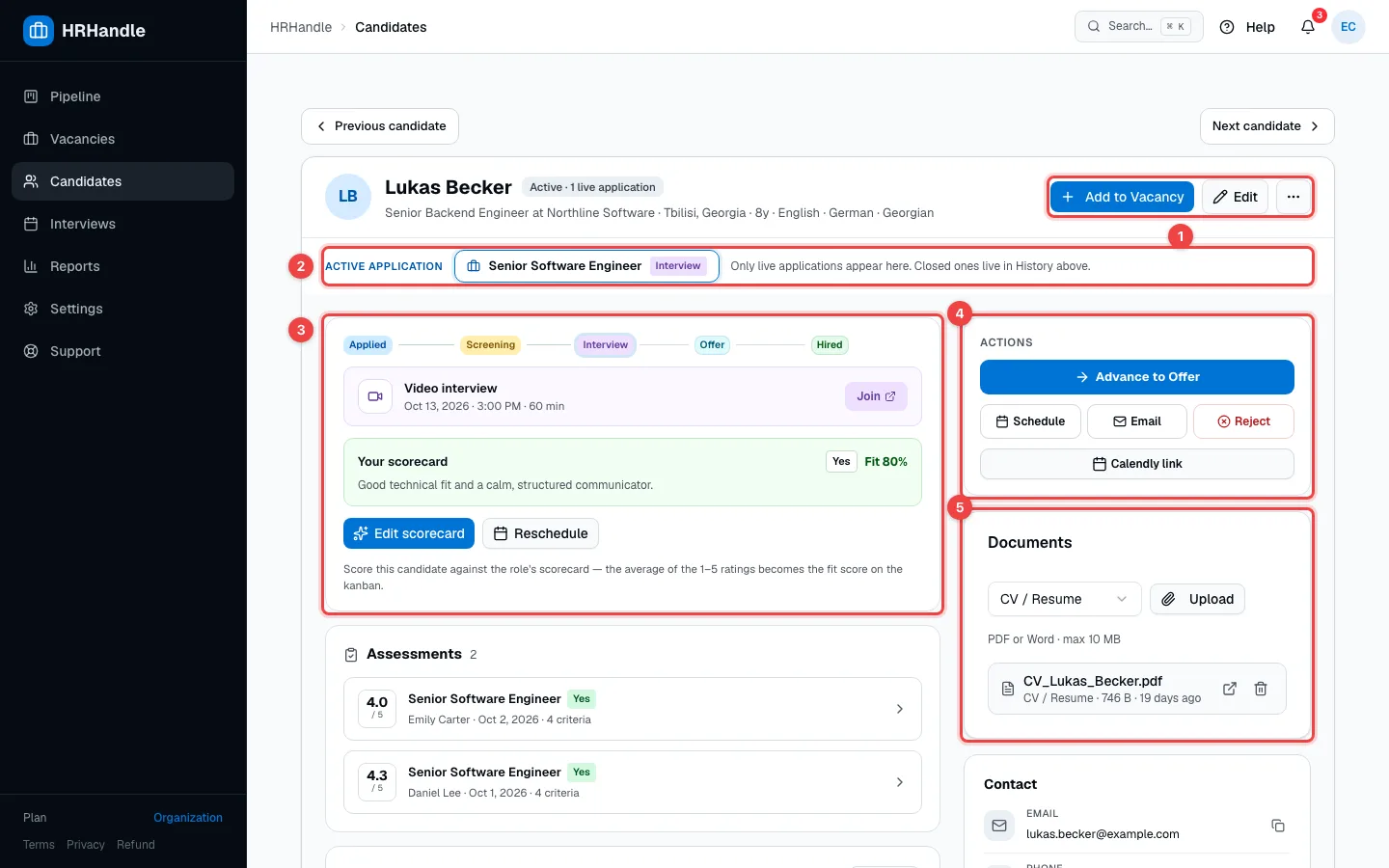Open the Terms link
This screenshot has width=1389, height=868.
39,845
